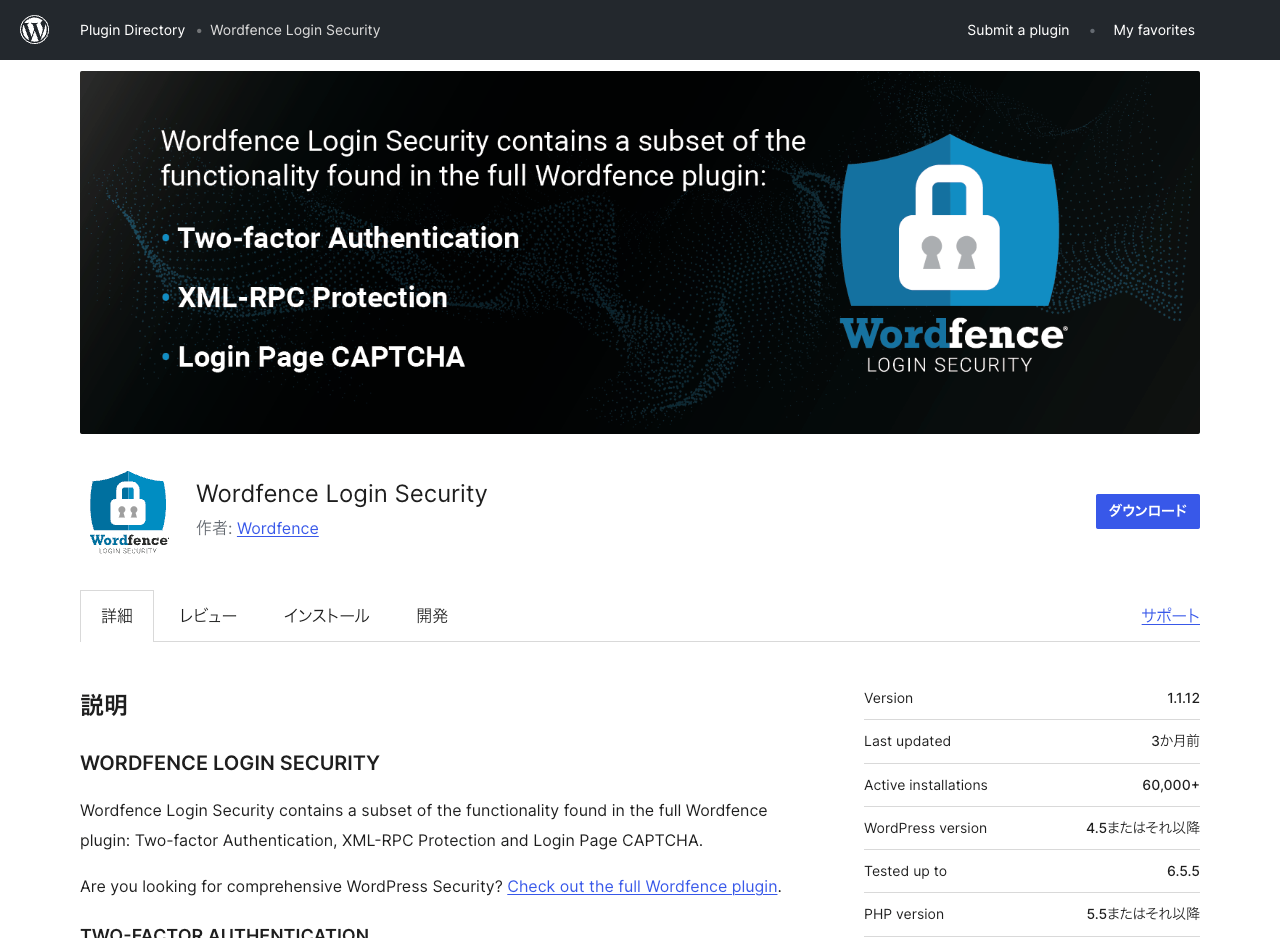Click the Last updated value 3か月前
This screenshot has width=1280, height=938.
click(x=1175, y=741)
